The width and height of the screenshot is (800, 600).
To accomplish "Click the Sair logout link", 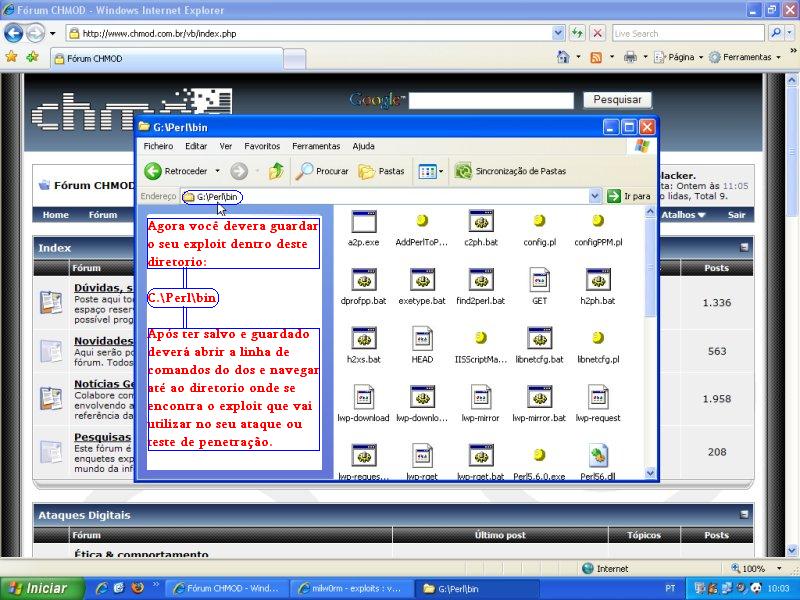I will click(x=736, y=215).
